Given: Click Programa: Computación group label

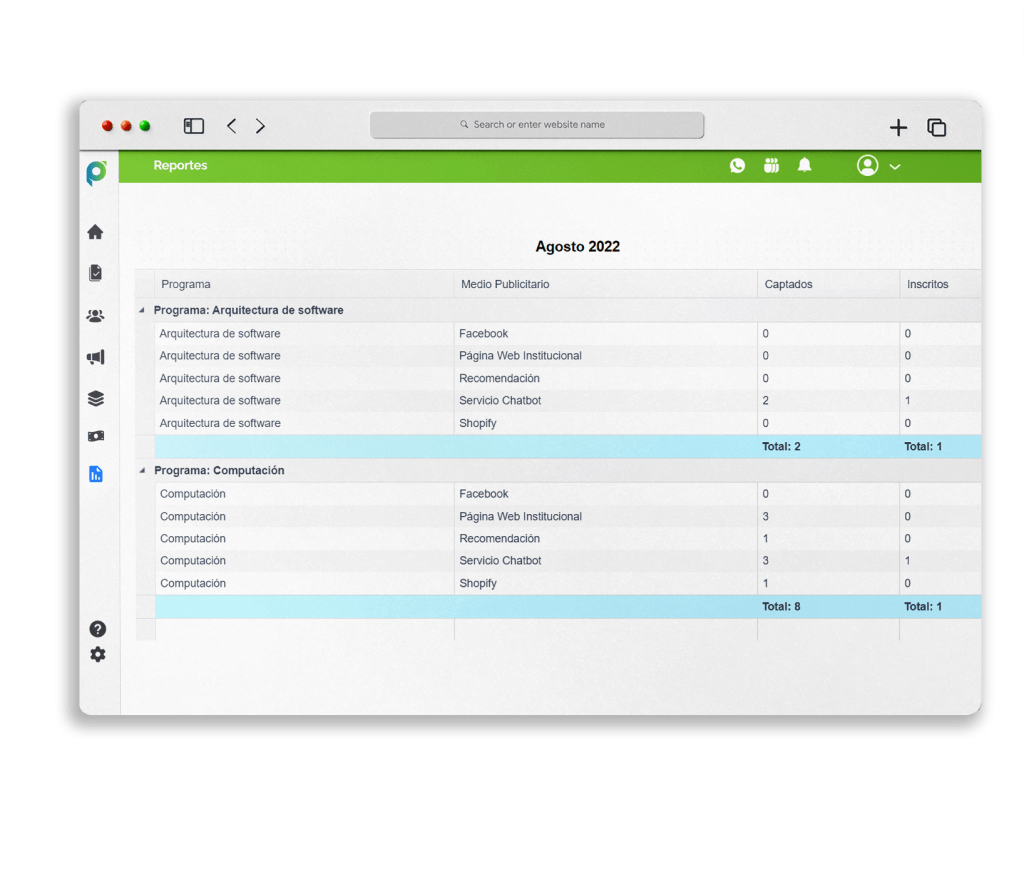Looking at the screenshot, I should pos(219,470).
